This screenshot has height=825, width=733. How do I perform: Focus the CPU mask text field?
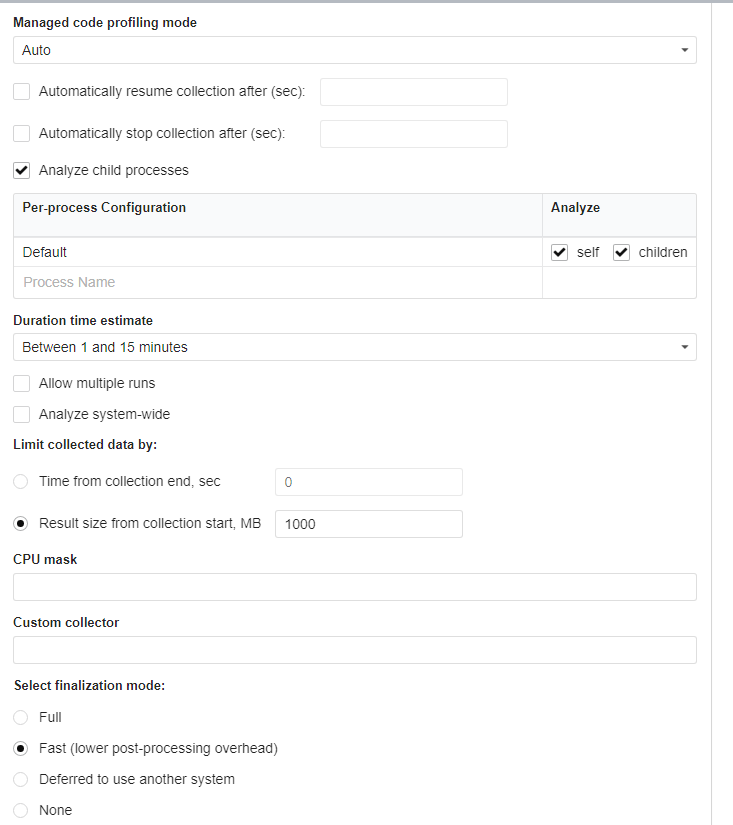pos(354,587)
